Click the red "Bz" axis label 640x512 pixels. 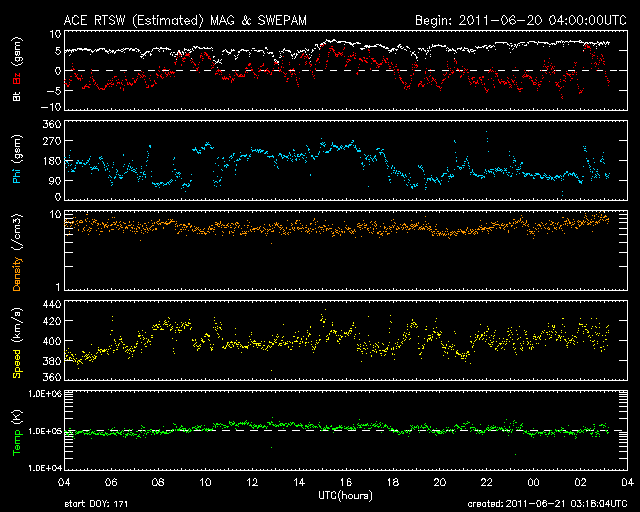17,78
